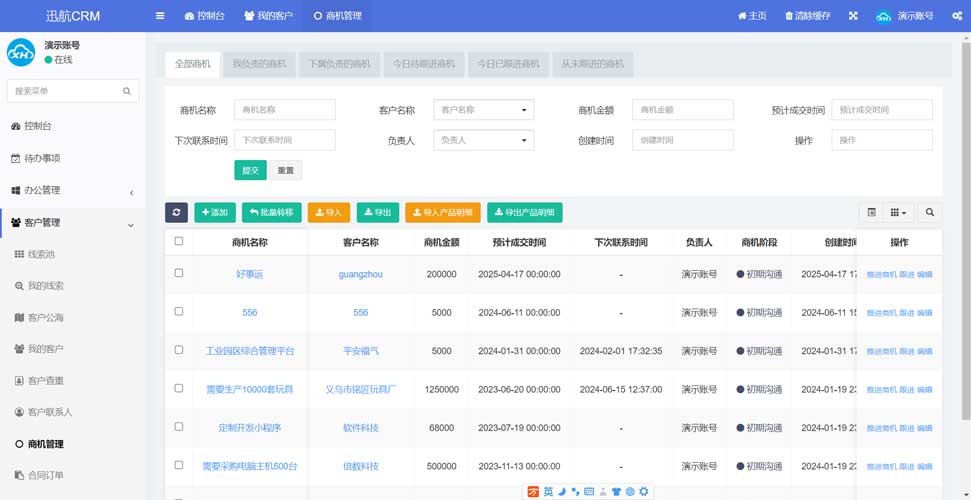
Task: Switch to 今日已跟进商机 tab
Action: pyautogui.click(x=508, y=64)
